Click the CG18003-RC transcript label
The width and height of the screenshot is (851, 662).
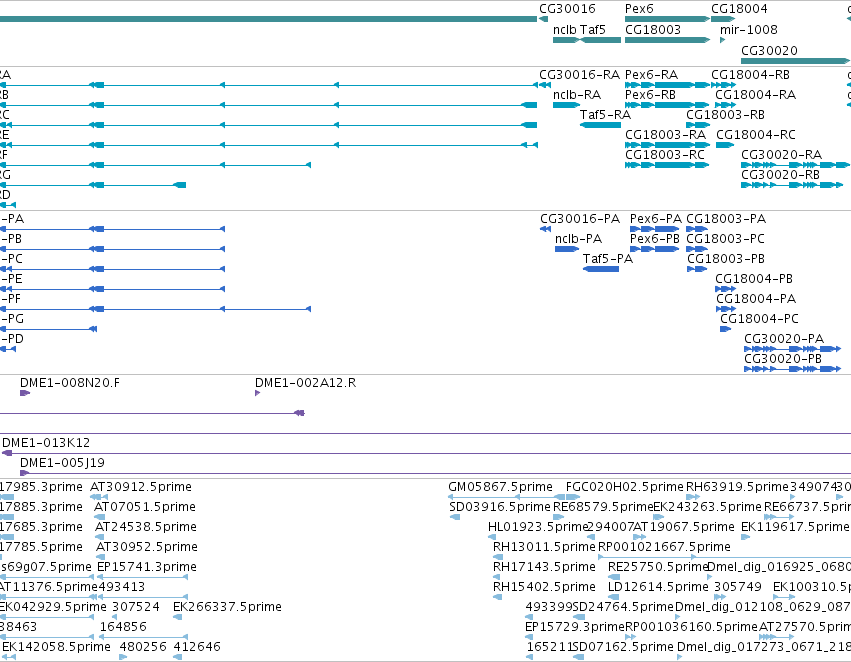coord(665,155)
